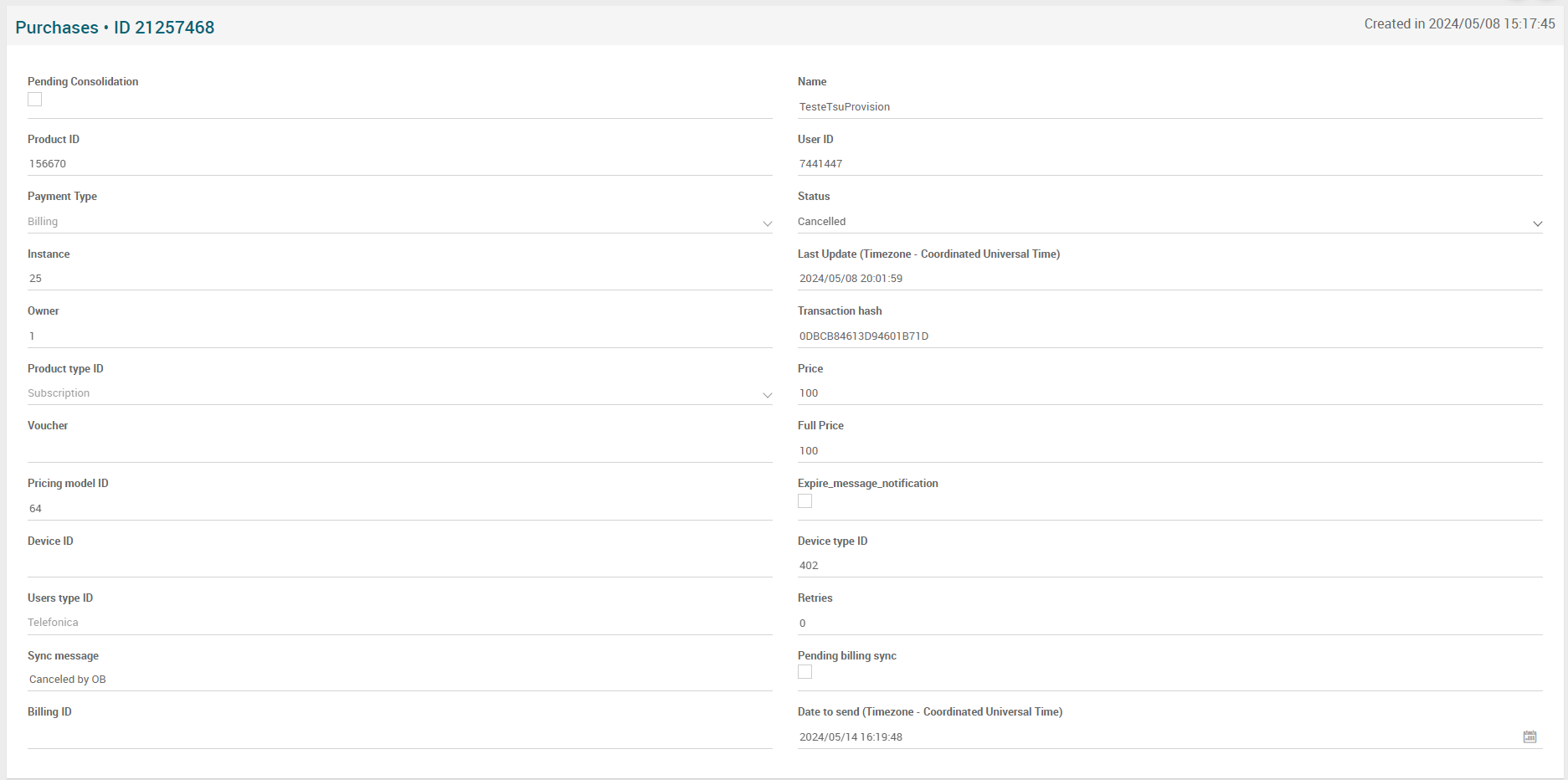Check the Pending billing sync box

pyautogui.click(x=805, y=672)
